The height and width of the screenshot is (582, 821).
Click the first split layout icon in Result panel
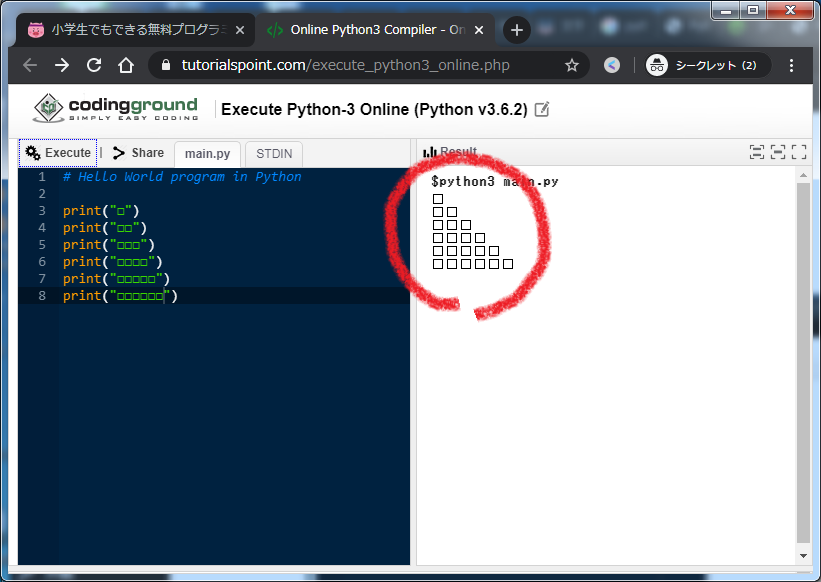pos(757,152)
